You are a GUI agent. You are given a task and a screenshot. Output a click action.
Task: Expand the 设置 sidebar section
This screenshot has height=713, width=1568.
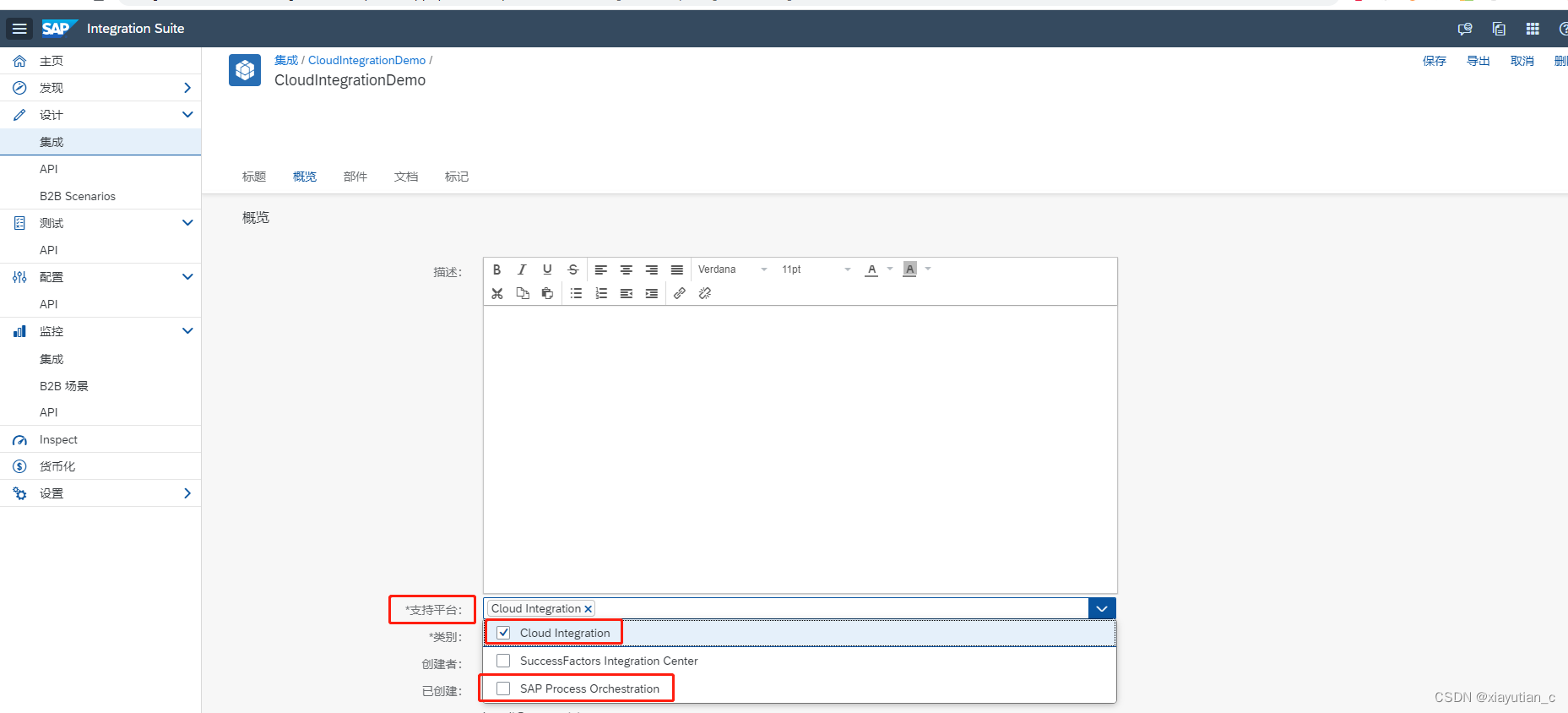click(187, 493)
